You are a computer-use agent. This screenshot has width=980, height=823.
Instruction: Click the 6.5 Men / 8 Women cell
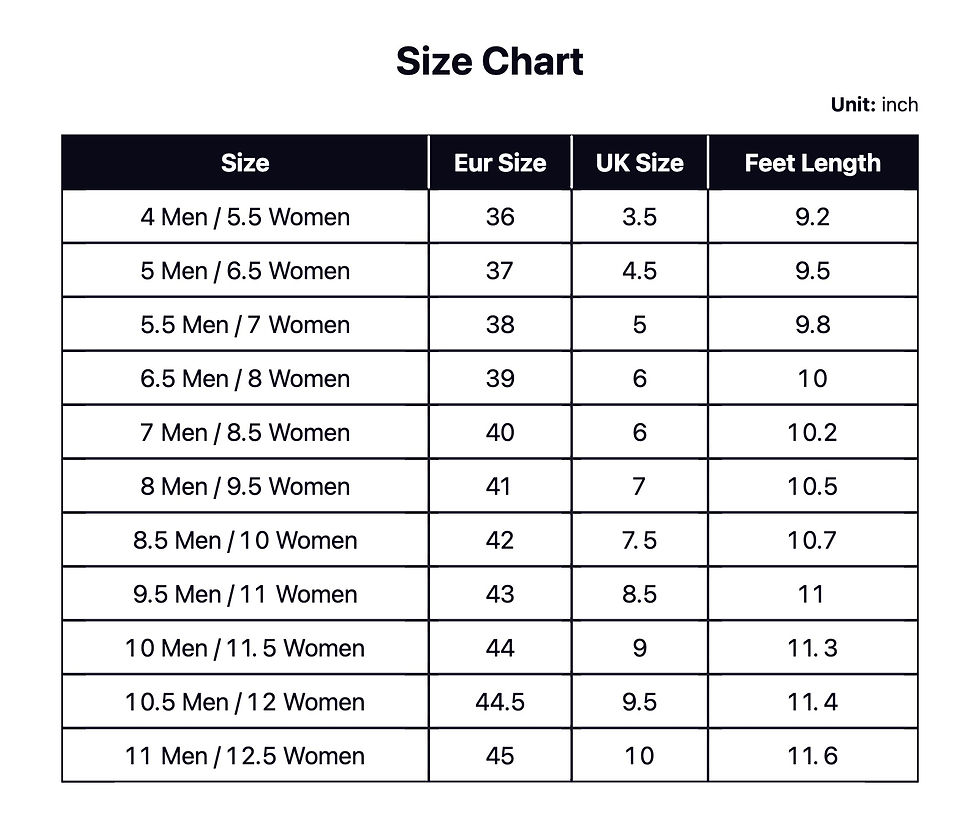[245, 379]
